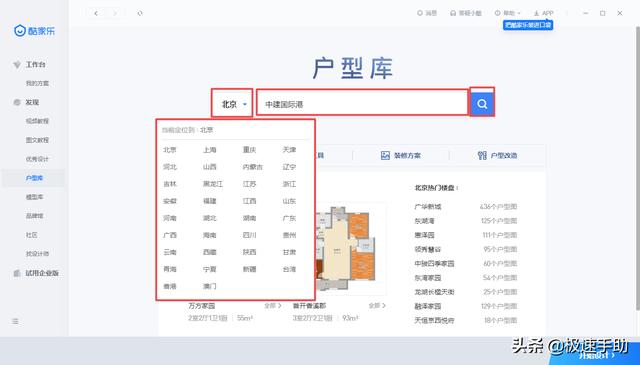Screen dimensions: 640x365
Task: Click the blue search magnifier button
Action: (x=482, y=104)
